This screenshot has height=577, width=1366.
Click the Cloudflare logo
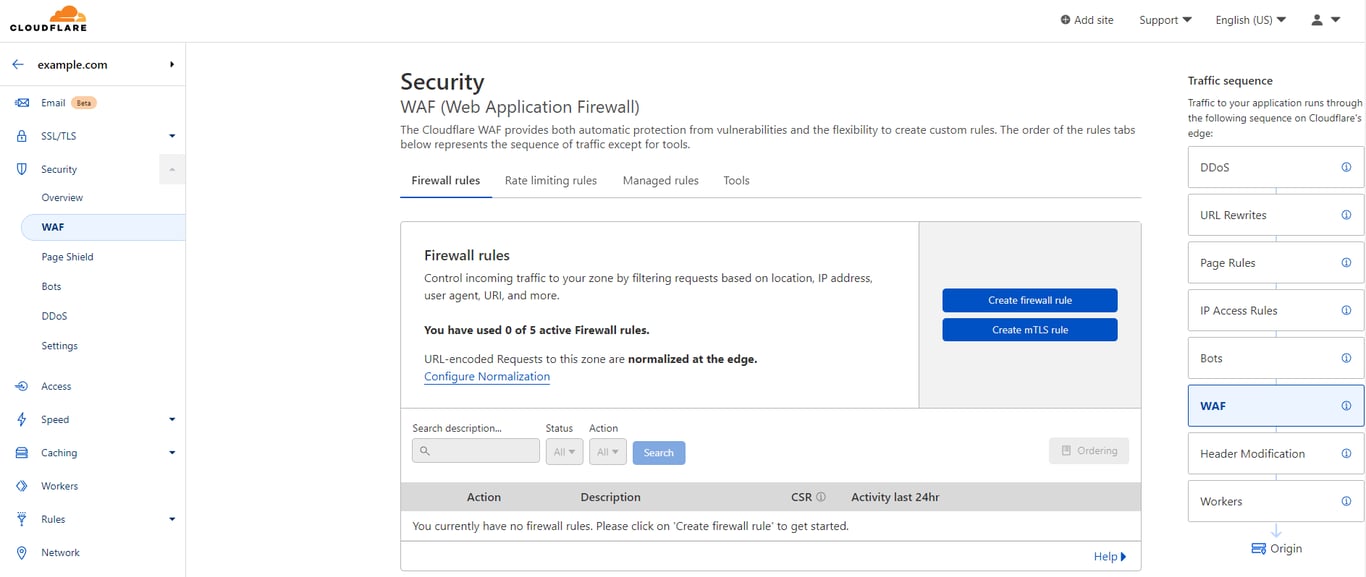click(x=47, y=17)
